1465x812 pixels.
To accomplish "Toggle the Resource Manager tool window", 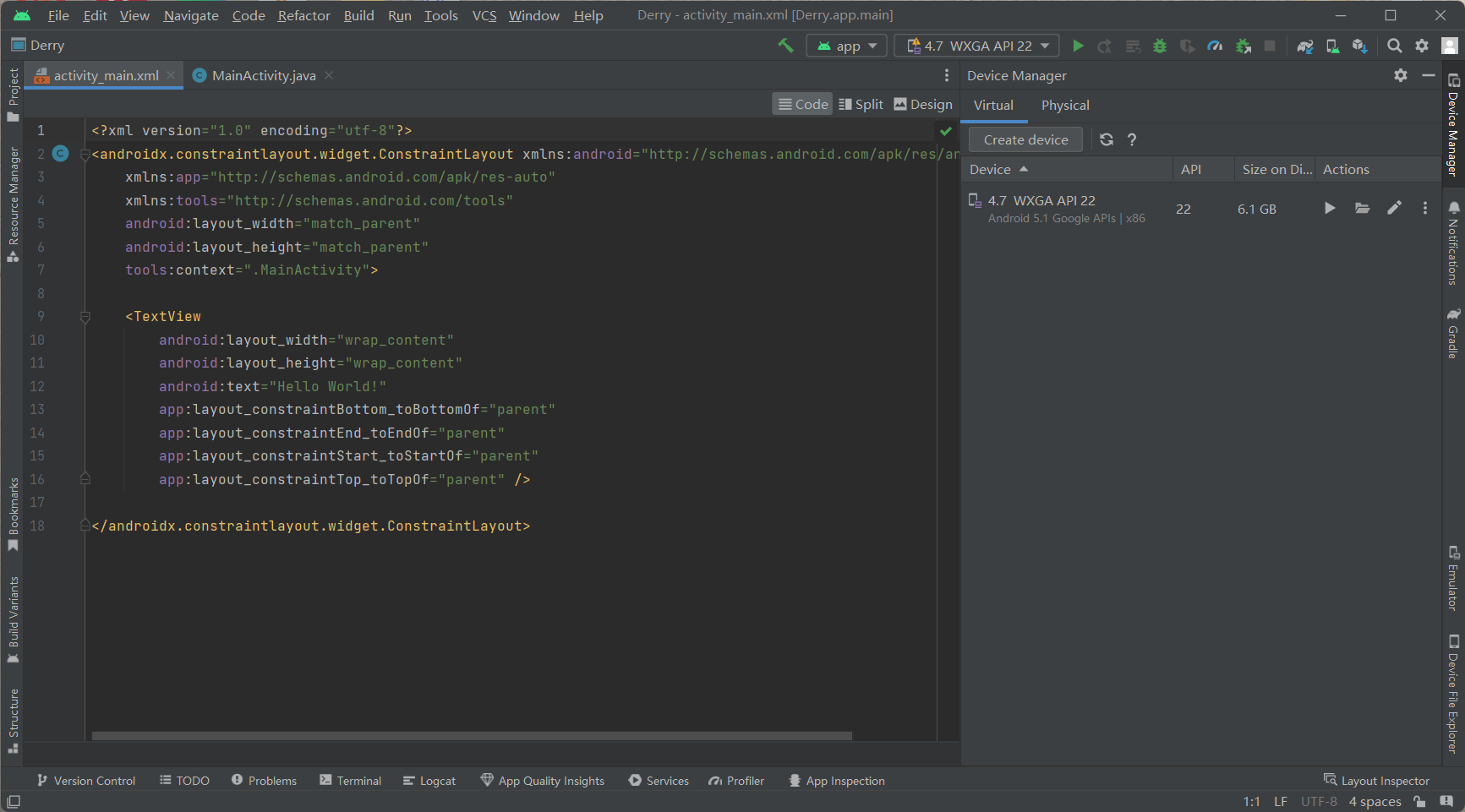I will coord(13,204).
